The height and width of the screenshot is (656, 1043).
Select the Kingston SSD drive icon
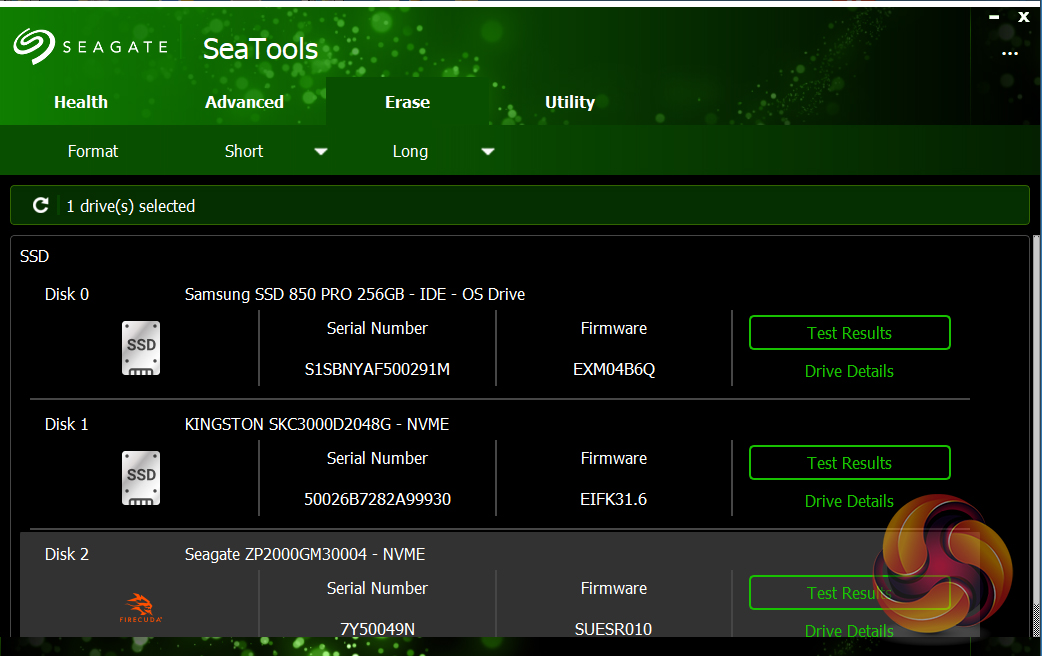[141, 478]
